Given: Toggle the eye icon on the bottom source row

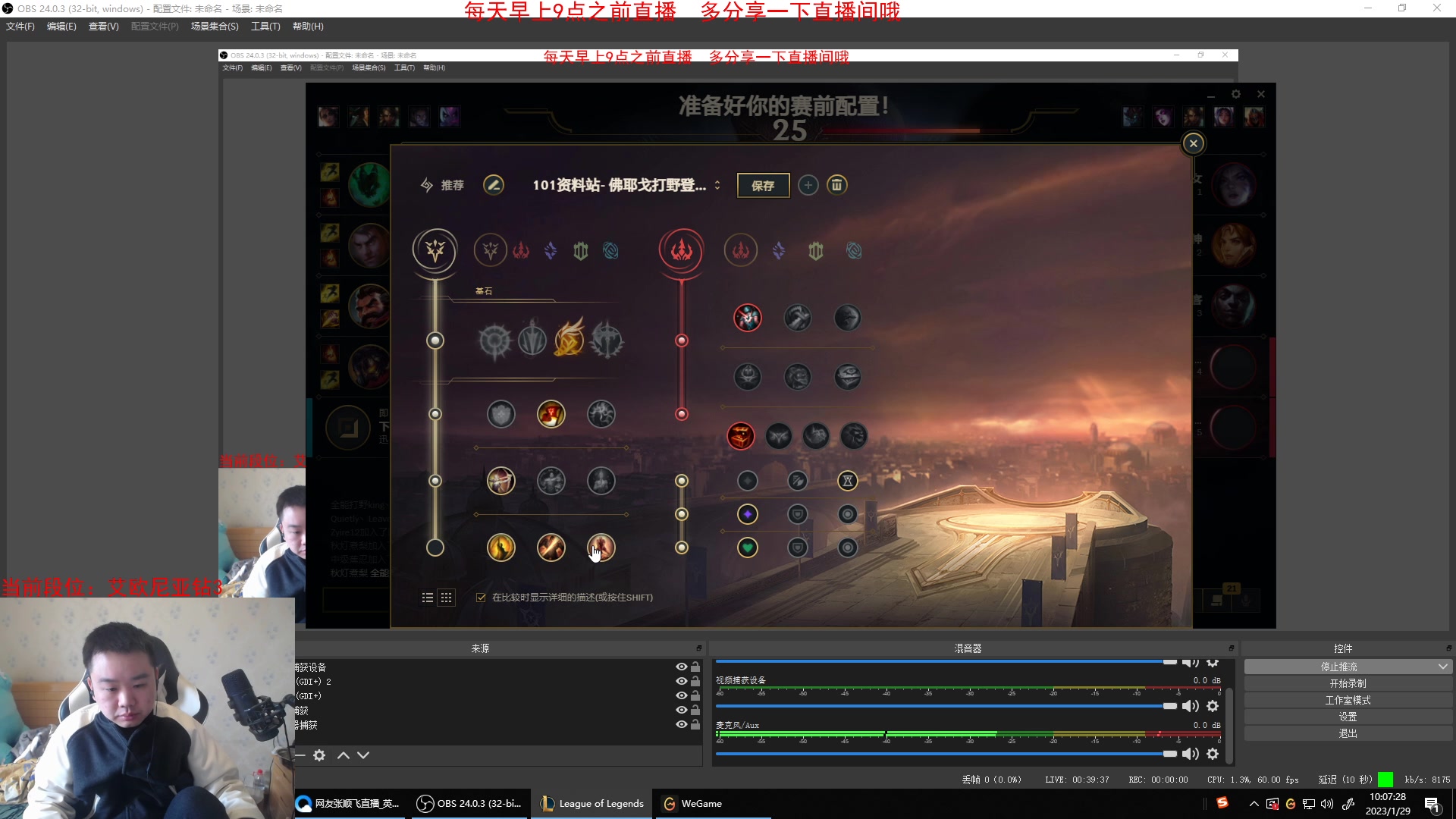Looking at the screenshot, I should coord(682,724).
